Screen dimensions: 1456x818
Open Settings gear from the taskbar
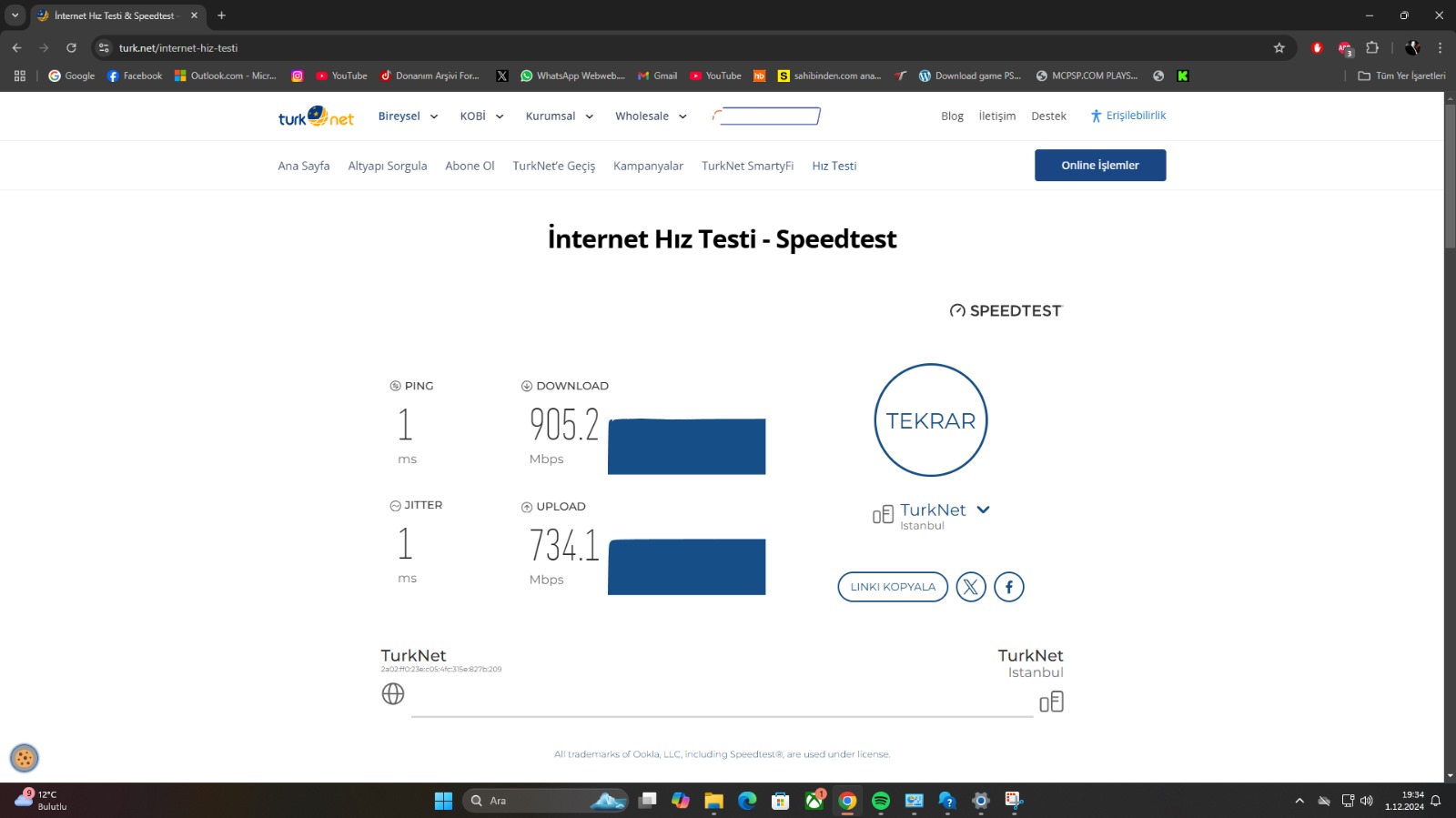(981, 801)
